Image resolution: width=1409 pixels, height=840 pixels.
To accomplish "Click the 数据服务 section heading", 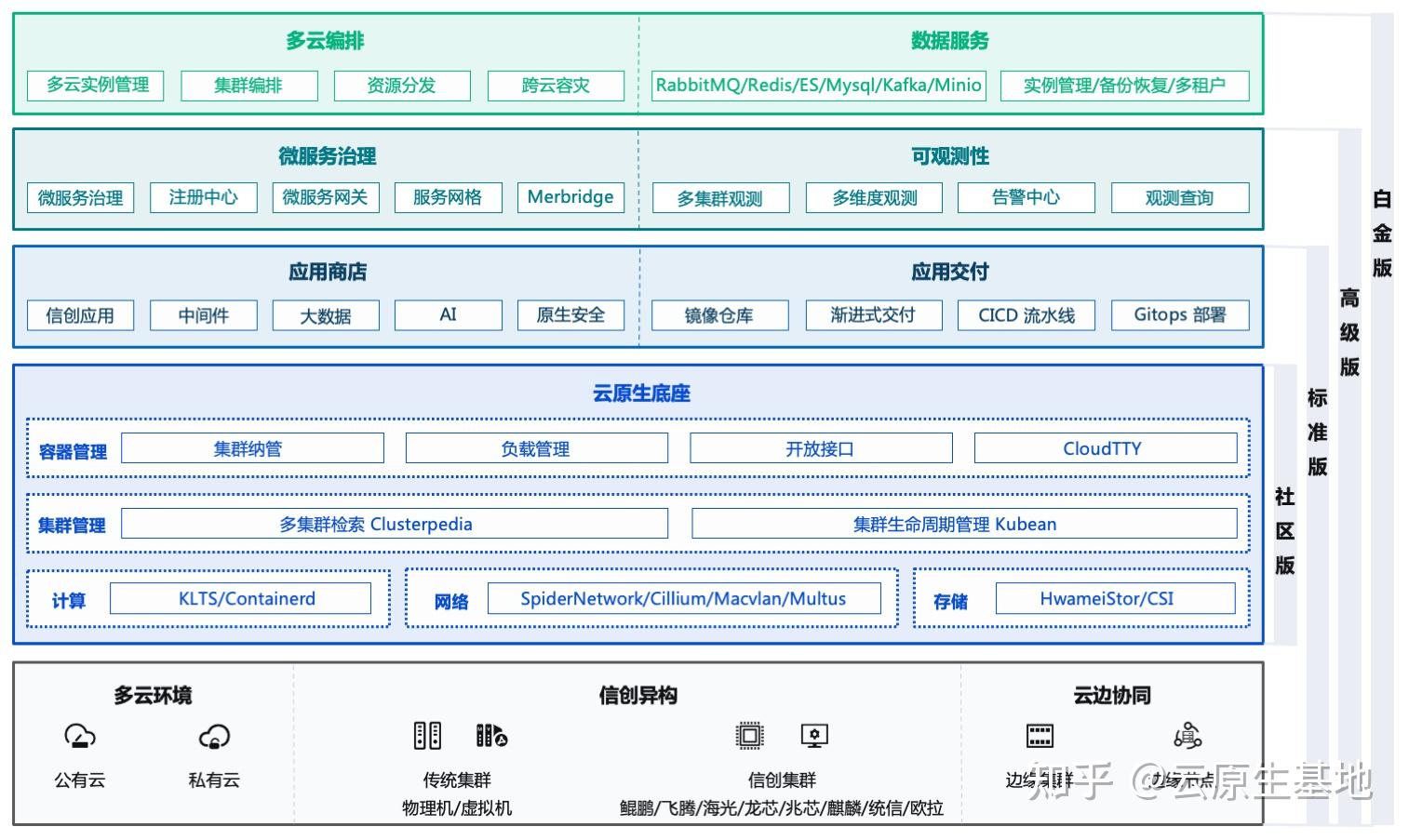I will pos(950,41).
